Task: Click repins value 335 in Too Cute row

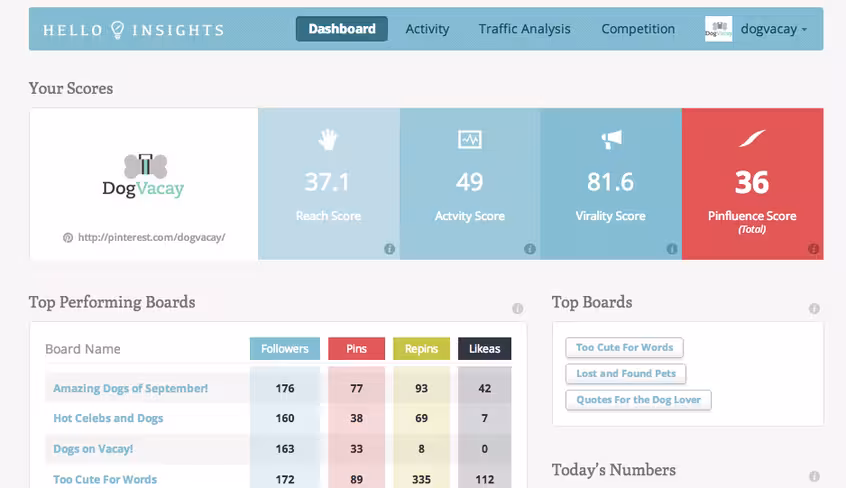Action: tap(421, 479)
